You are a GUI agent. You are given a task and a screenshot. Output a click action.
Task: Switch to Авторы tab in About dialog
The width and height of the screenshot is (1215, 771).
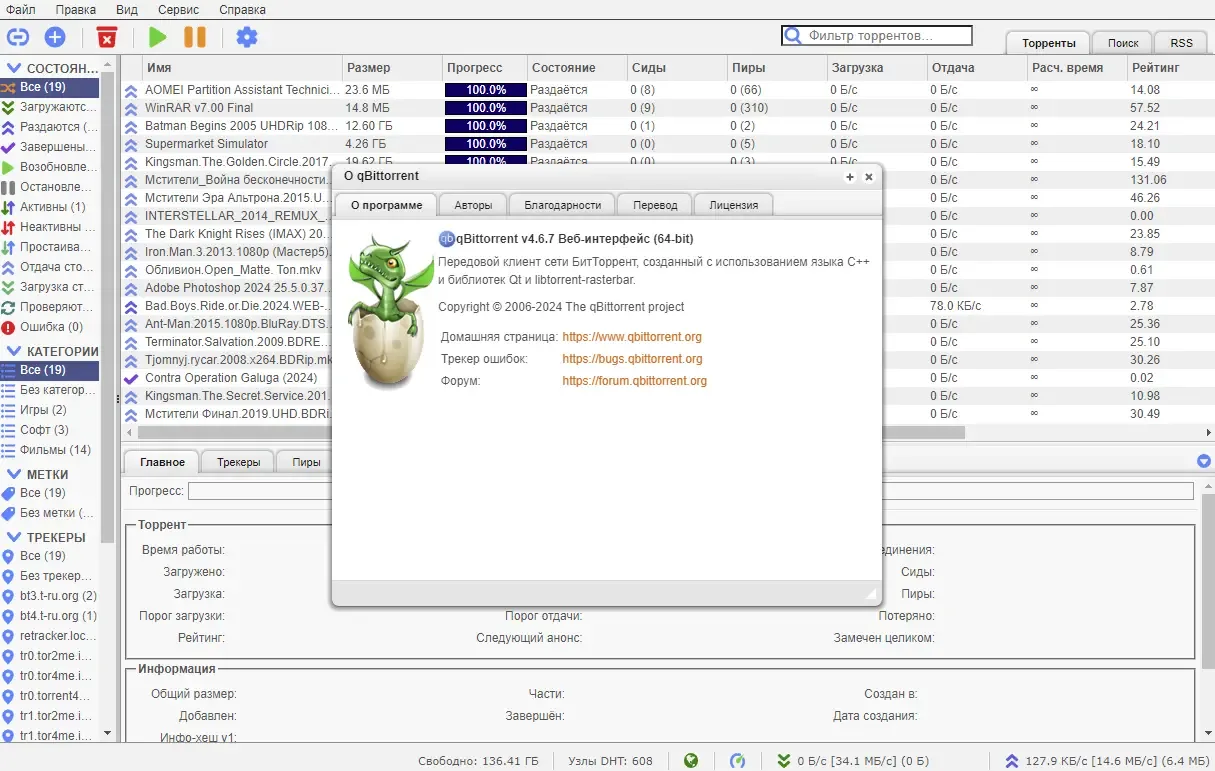[473, 205]
